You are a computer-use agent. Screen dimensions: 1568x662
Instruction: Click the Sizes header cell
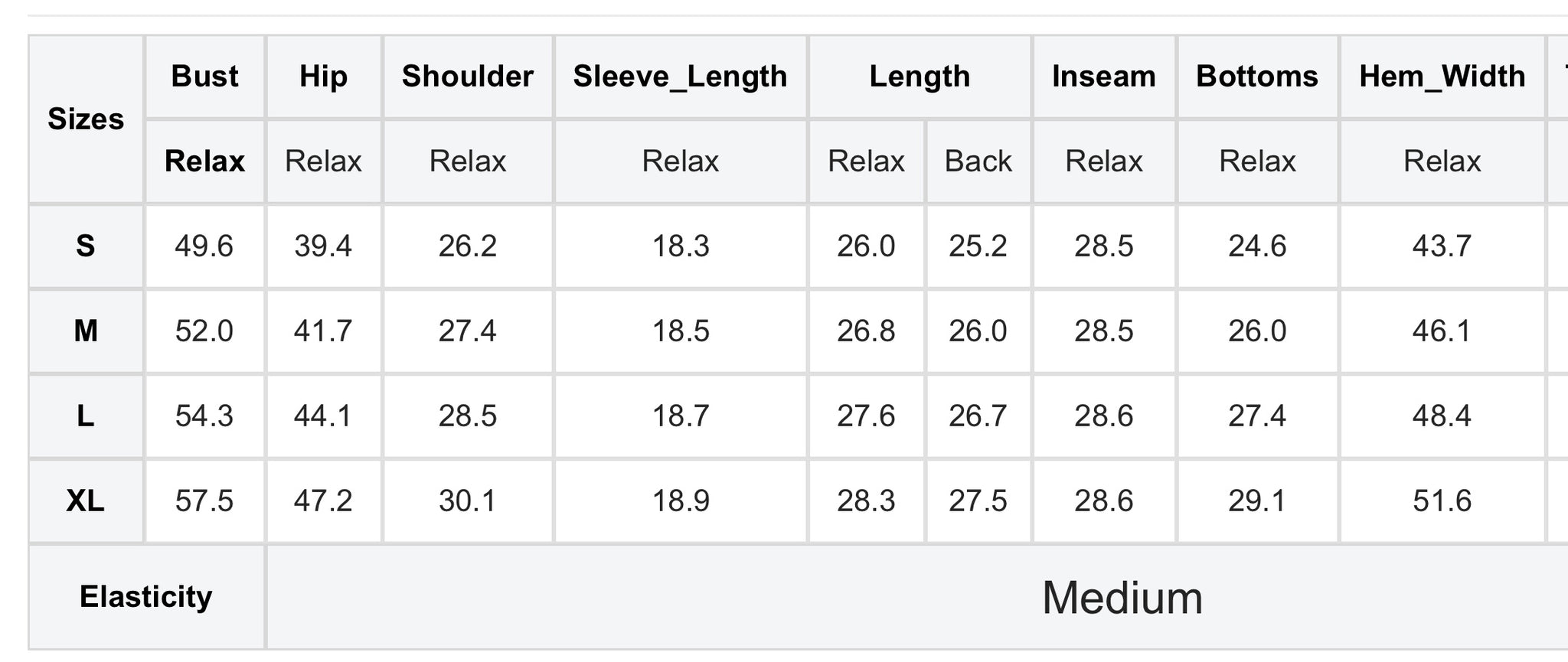tap(86, 119)
